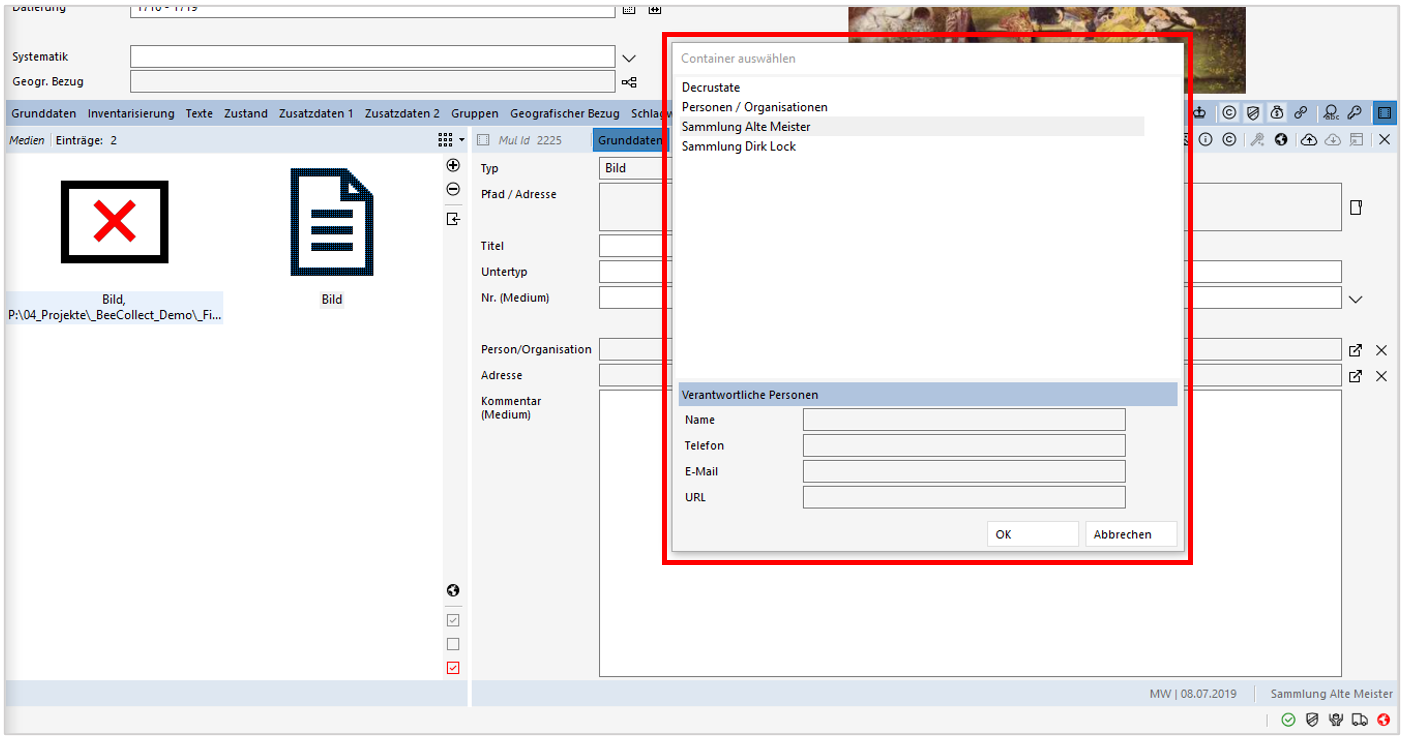This screenshot has width=1405, height=740.
Task: Toggle the empty checkbox under the media list
Action: coord(453,644)
